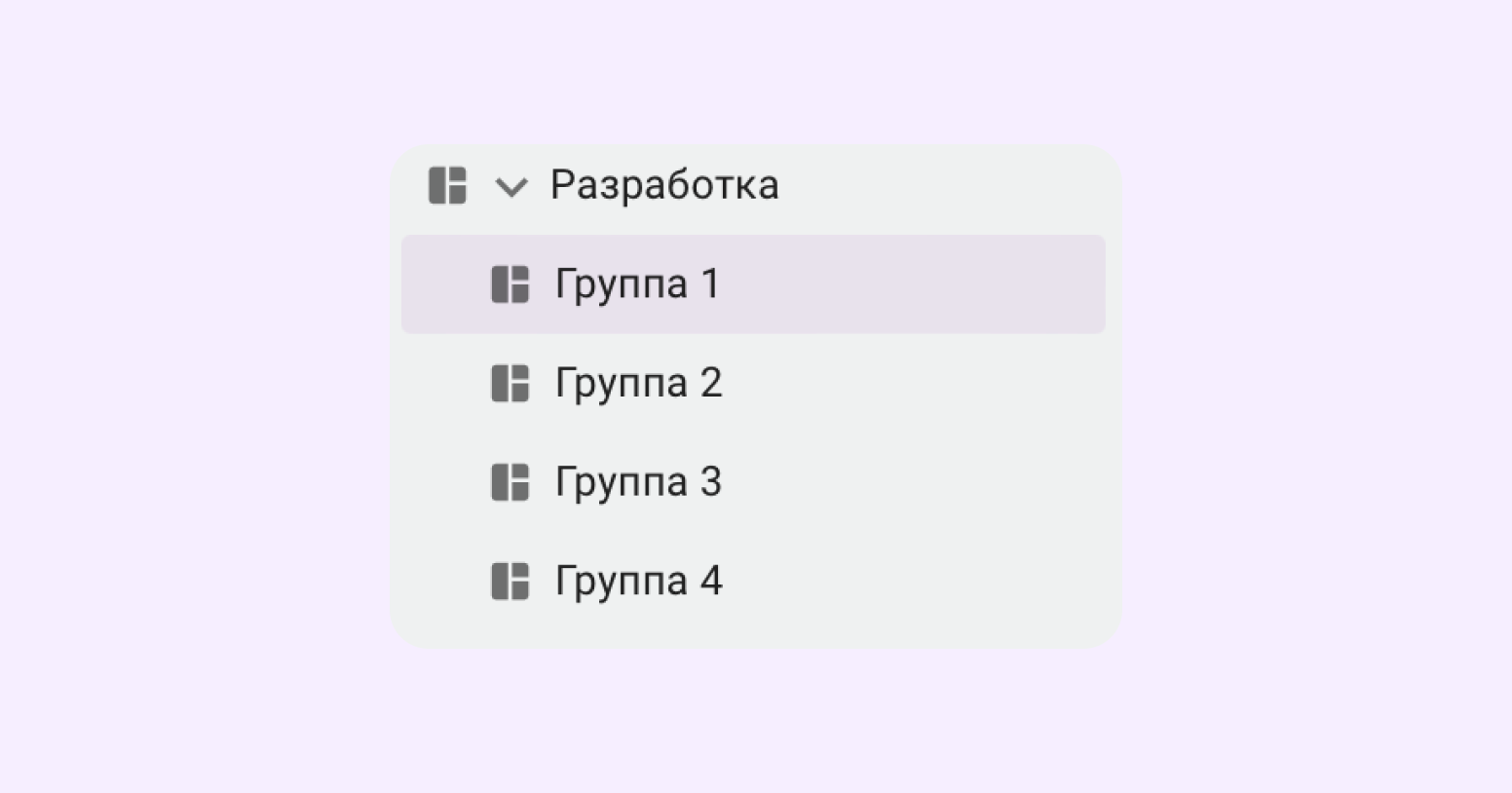The image size is (1512, 793).
Task: Click the highlighted row's empty area right of "Группа 1"
Action: (x=916, y=284)
